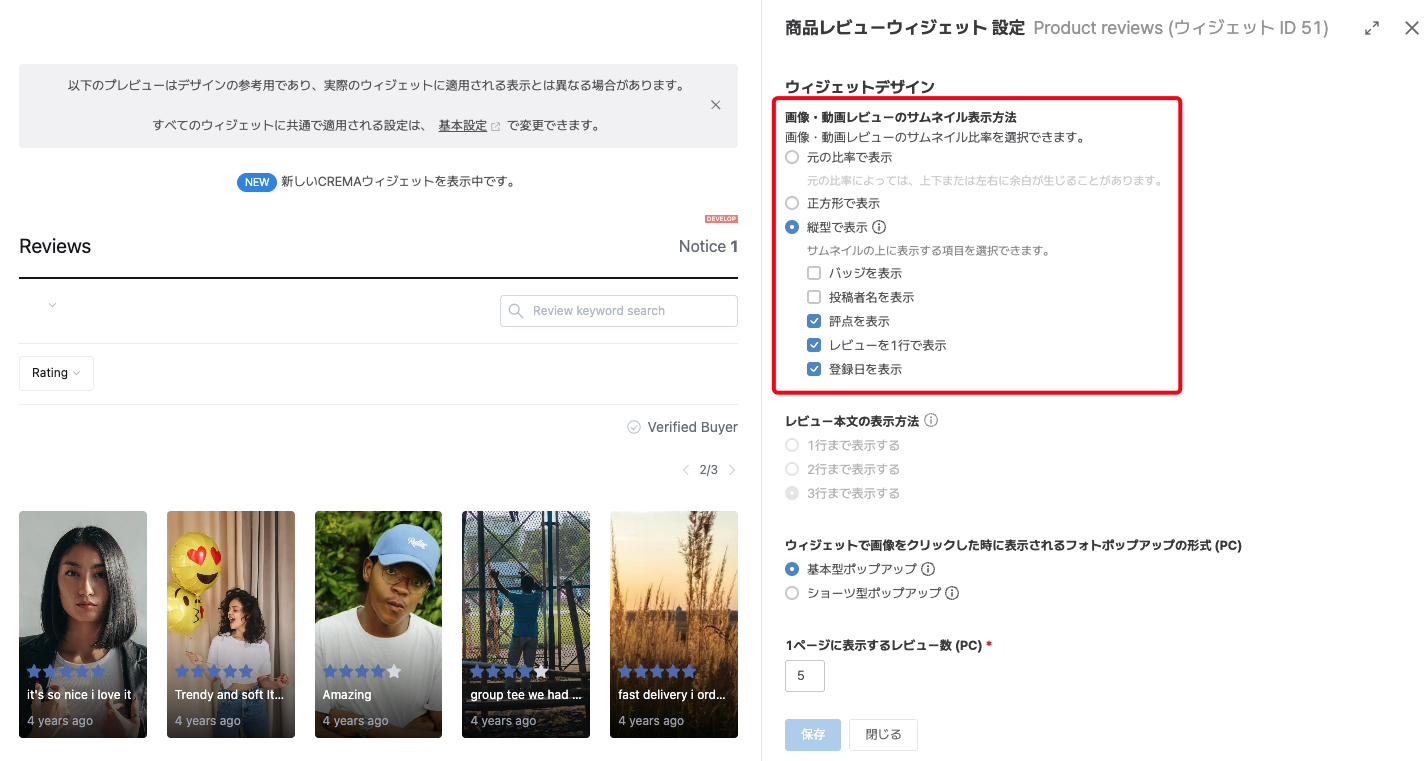Select 基本型ポップアップ radio
Viewport: 1427px width, 761px height.
click(x=792, y=569)
